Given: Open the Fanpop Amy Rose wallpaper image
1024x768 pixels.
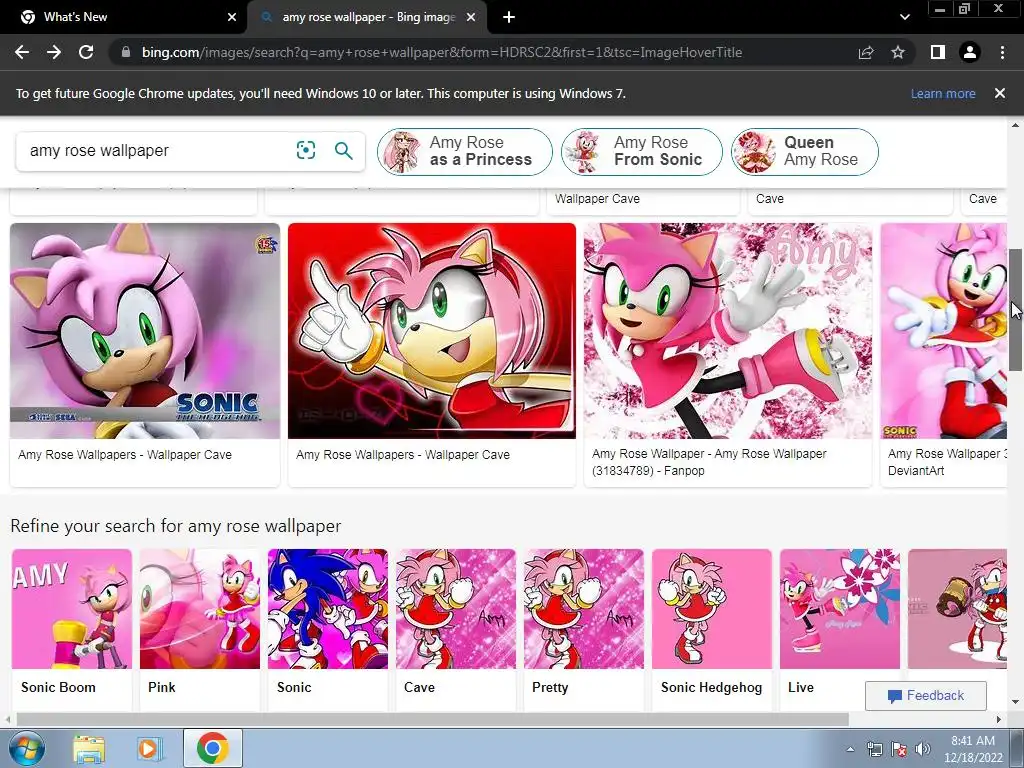Looking at the screenshot, I should 728,331.
